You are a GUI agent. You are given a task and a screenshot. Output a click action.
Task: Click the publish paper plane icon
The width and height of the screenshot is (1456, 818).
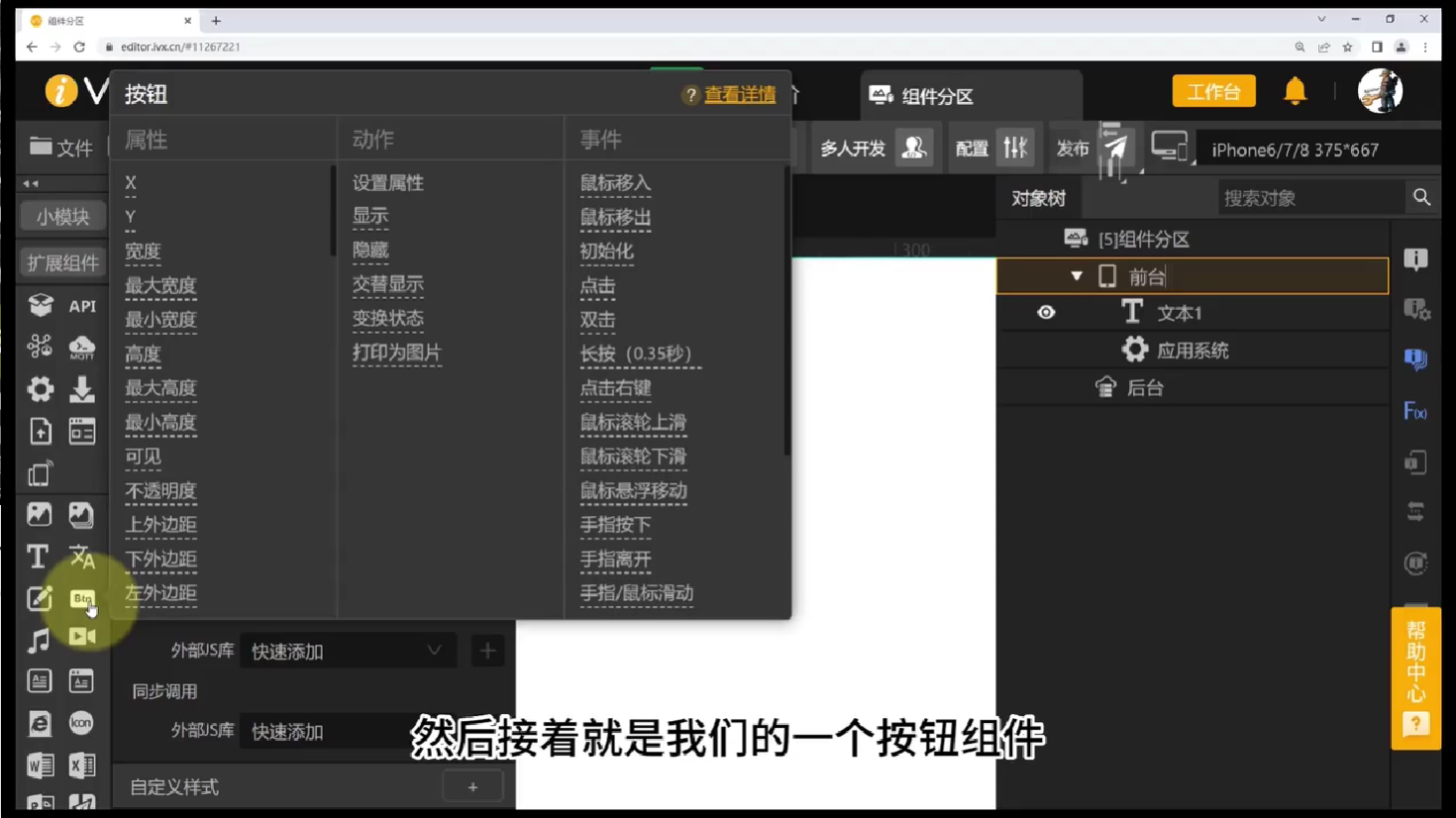[1115, 149]
